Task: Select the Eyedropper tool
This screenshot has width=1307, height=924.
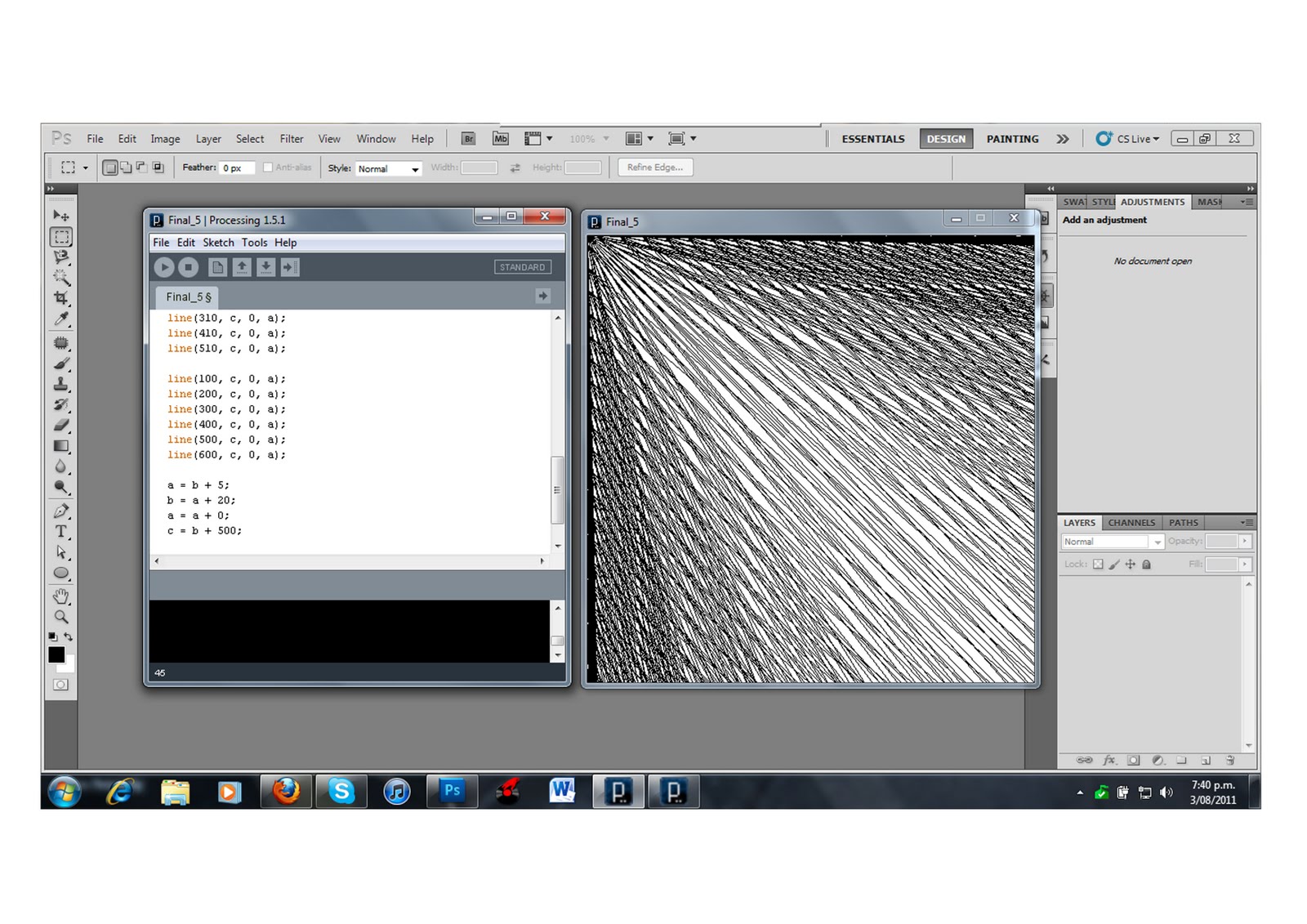Action: click(61, 319)
